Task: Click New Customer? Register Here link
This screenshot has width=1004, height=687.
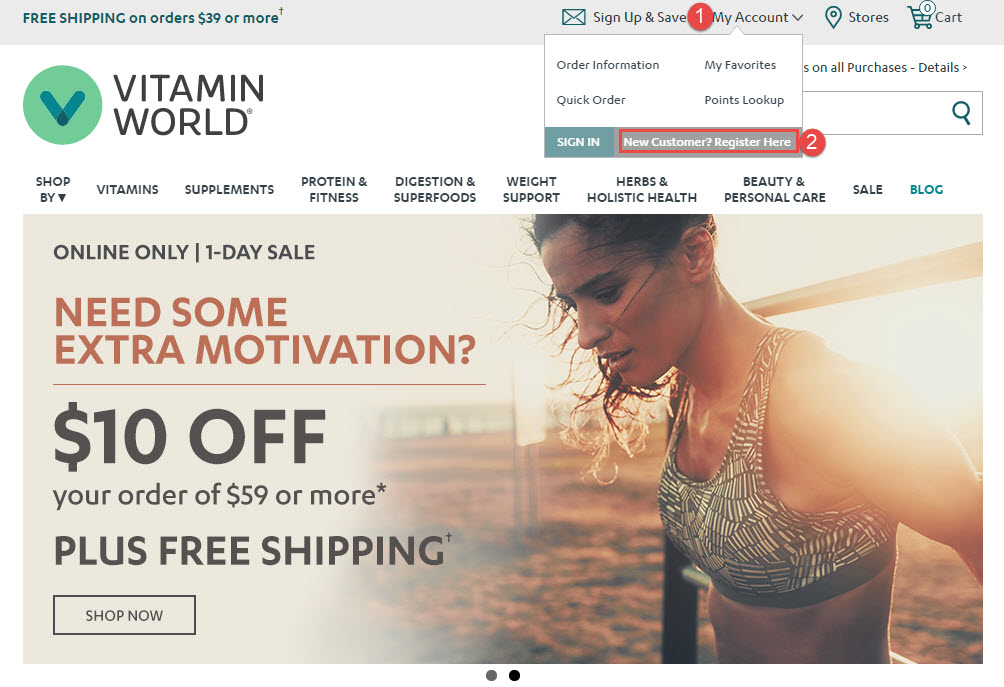Action: click(x=708, y=142)
